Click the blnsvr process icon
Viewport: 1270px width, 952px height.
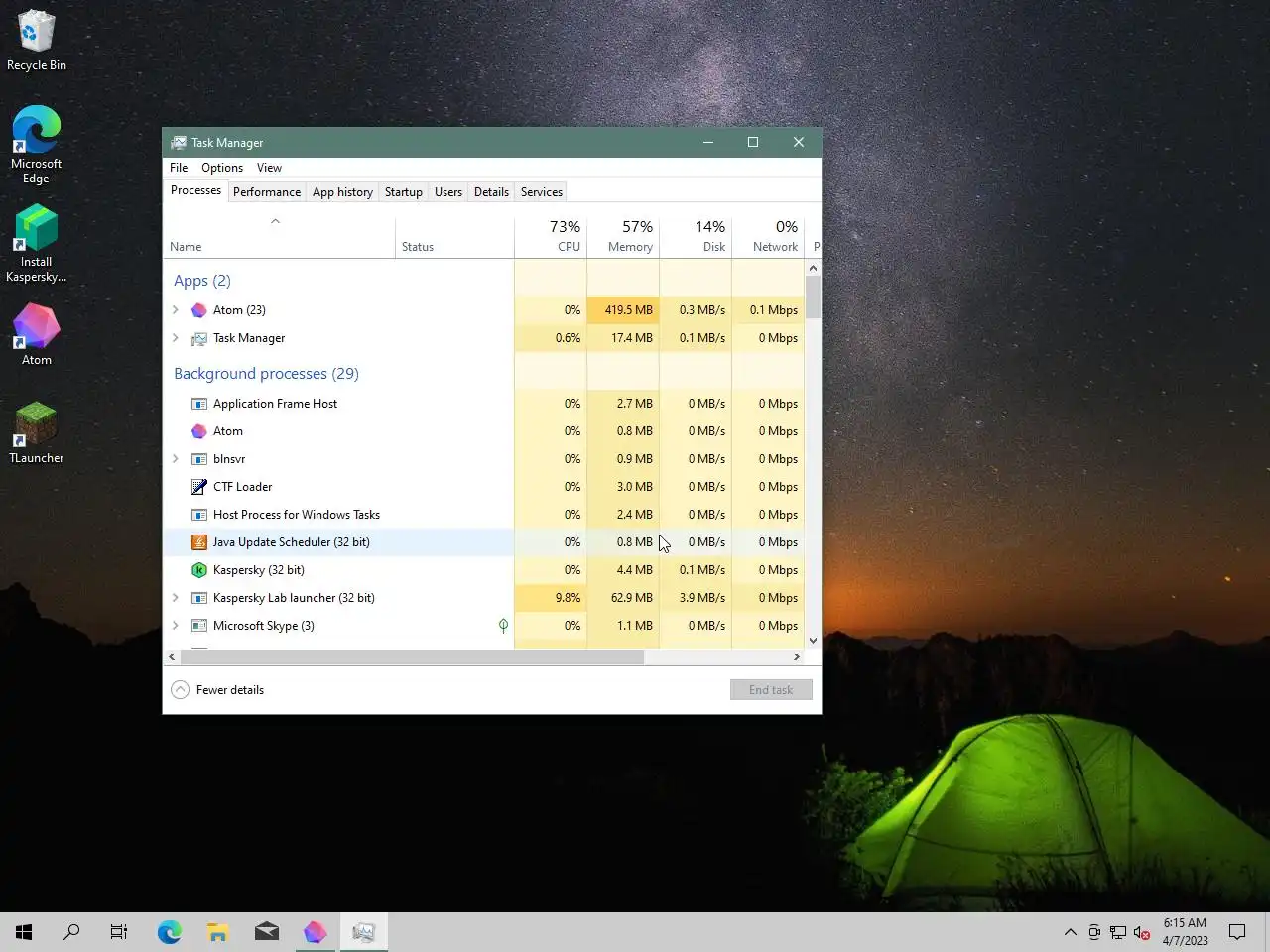[198, 459]
